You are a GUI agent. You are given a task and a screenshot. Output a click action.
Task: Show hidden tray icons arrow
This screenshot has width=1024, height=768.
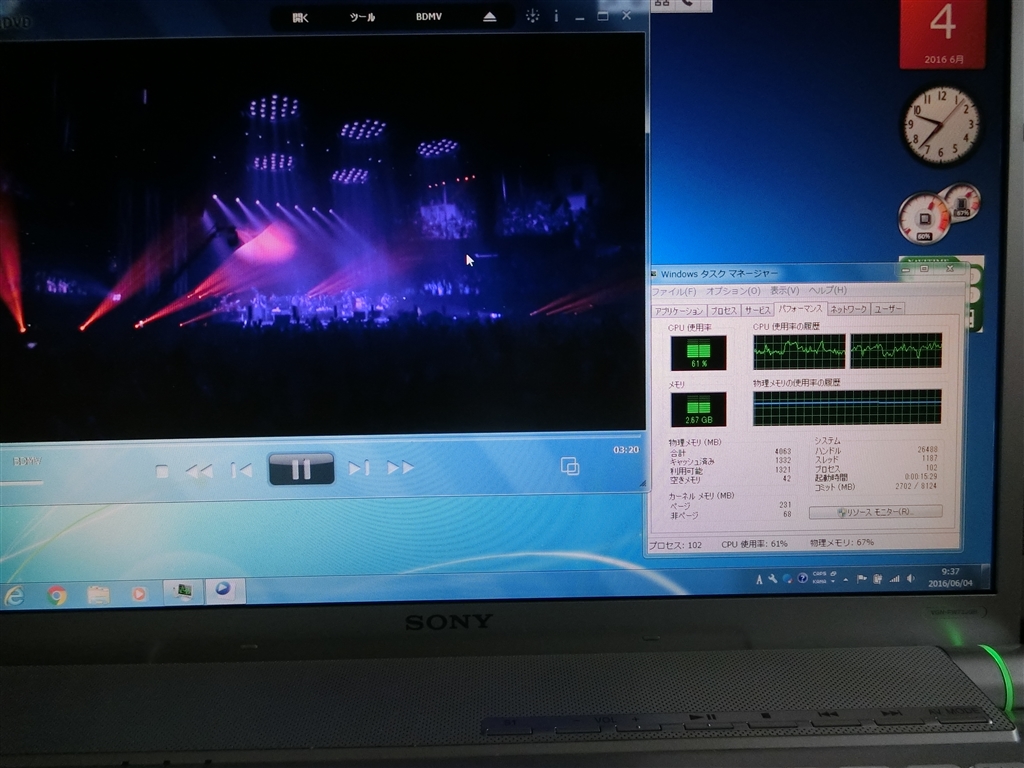tap(846, 579)
